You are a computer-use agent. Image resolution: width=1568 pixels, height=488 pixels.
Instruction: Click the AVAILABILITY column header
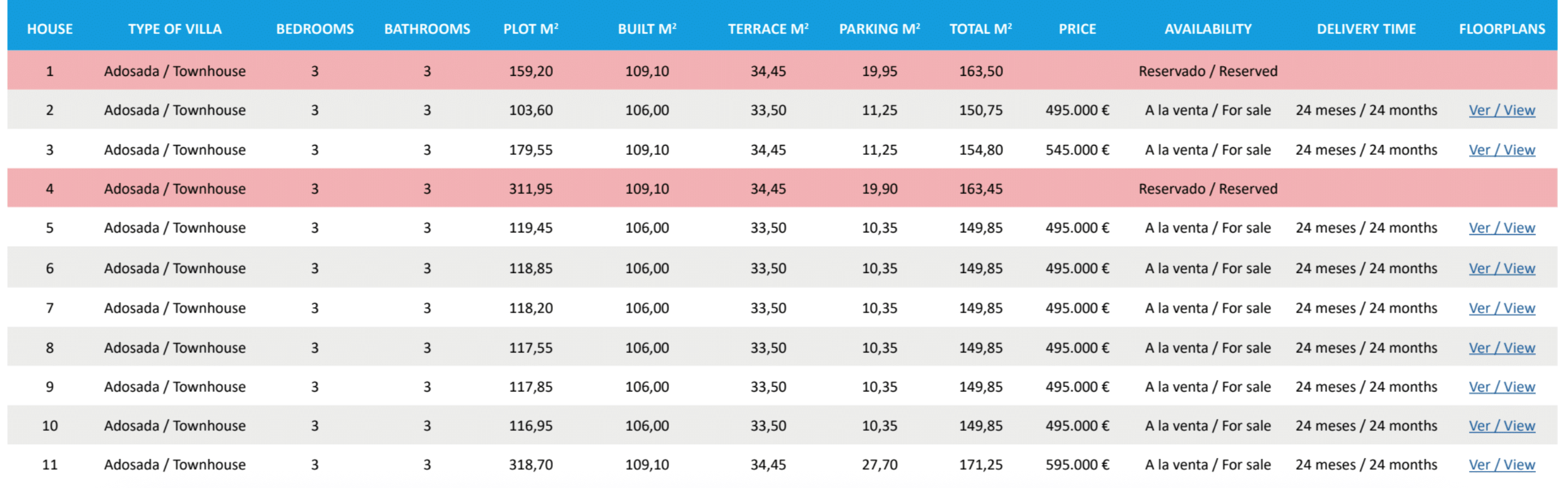point(1208,29)
